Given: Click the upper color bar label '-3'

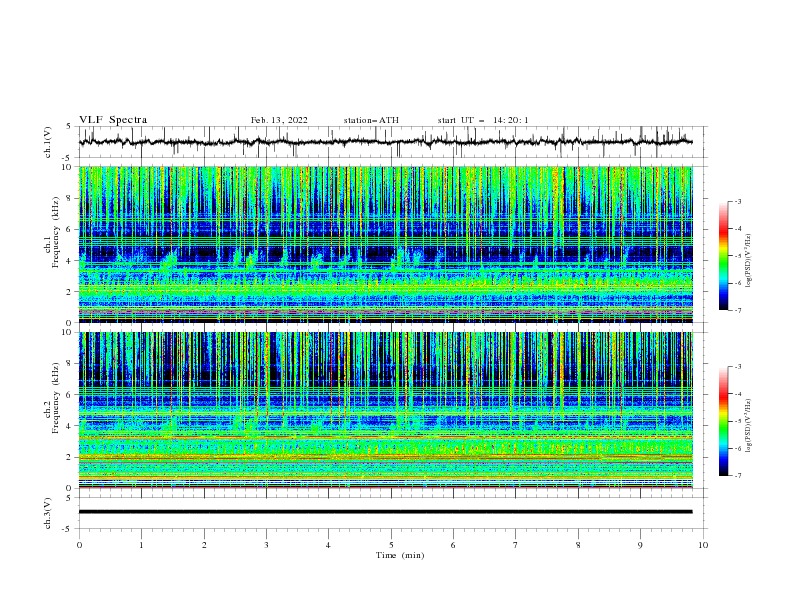Looking at the screenshot, I should point(737,201).
